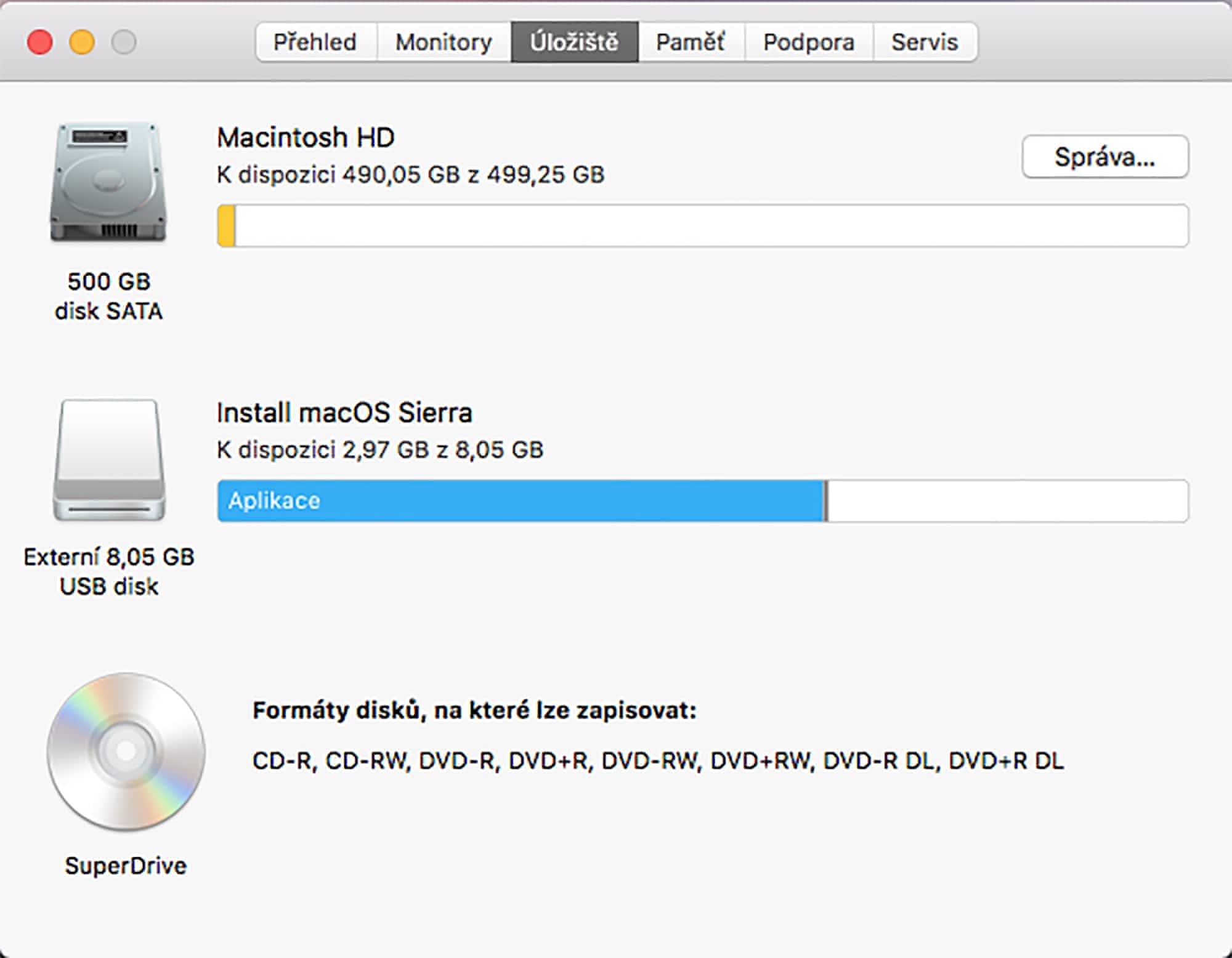
Task: Click the blue Aplikace storage segment
Action: point(521,501)
